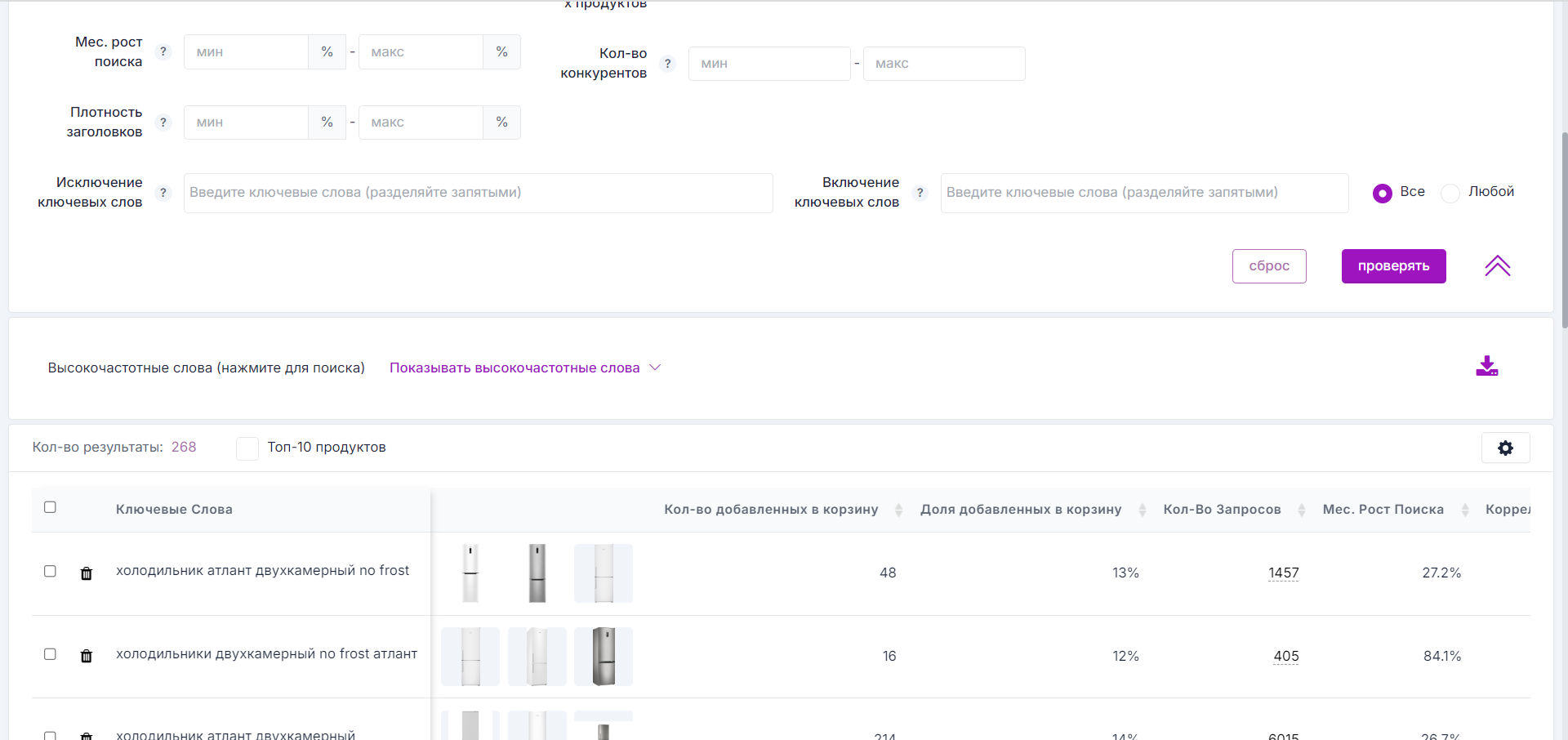This screenshot has width=1568, height=740.
Task: Open table settings gear icon
Action: [x=1505, y=448]
